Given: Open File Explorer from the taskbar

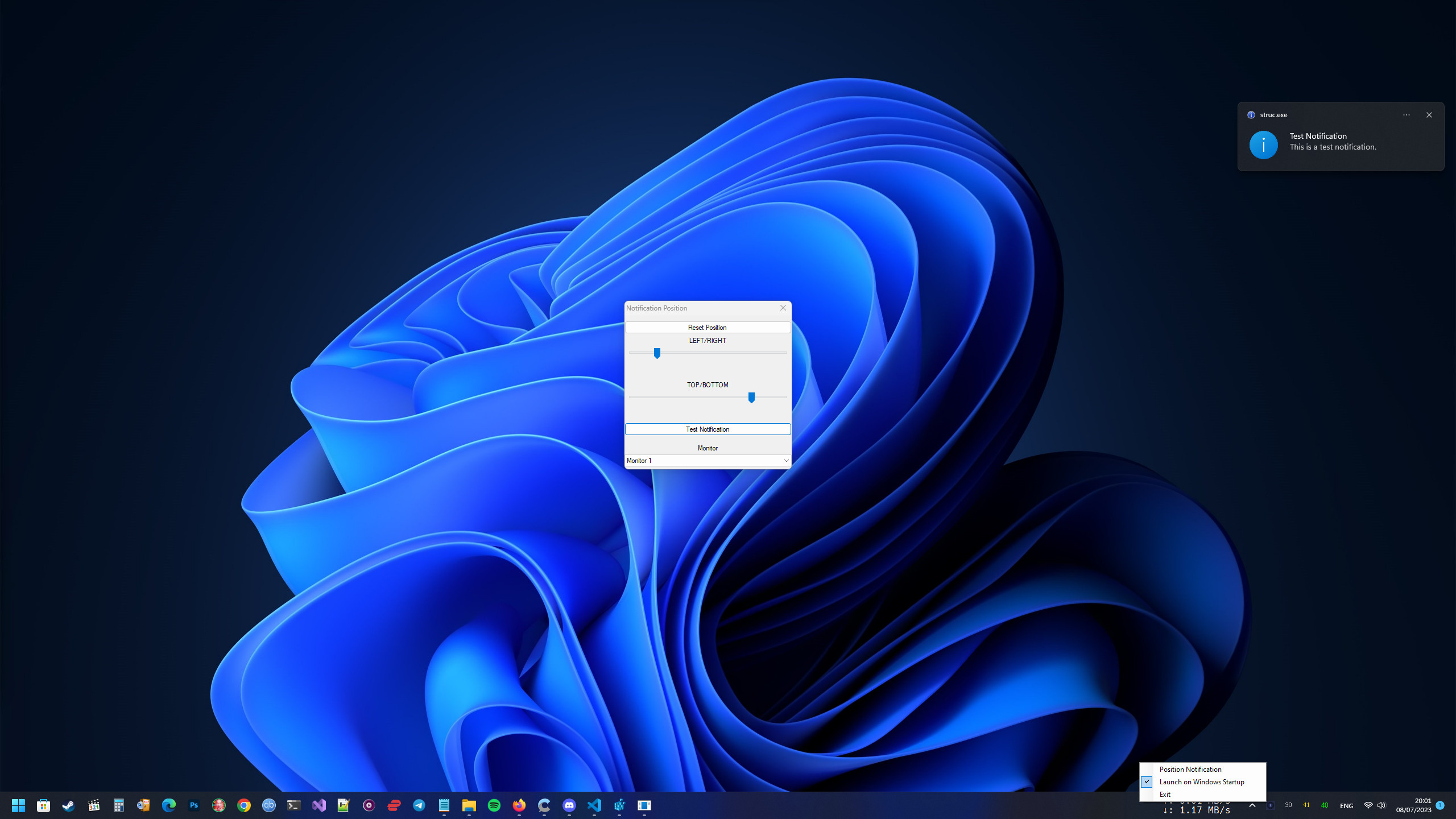Looking at the screenshot, I should point(469,805).
